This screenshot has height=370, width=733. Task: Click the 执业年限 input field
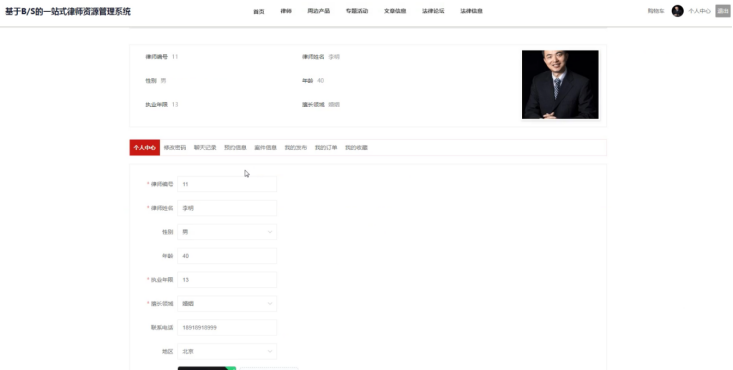point(227,280)
